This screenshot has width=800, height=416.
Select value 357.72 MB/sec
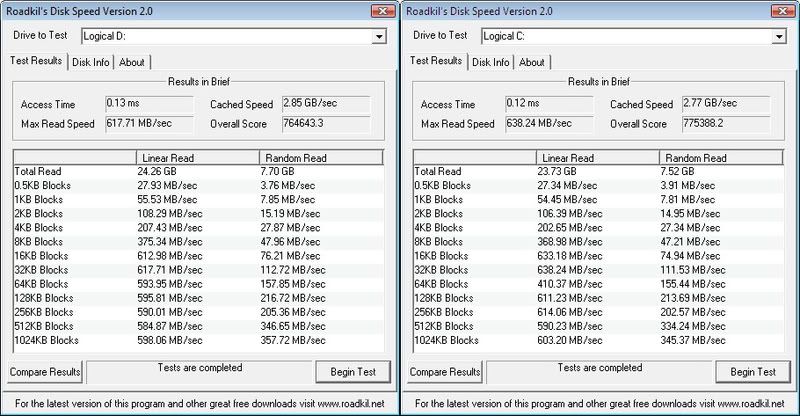pos(292,340)
